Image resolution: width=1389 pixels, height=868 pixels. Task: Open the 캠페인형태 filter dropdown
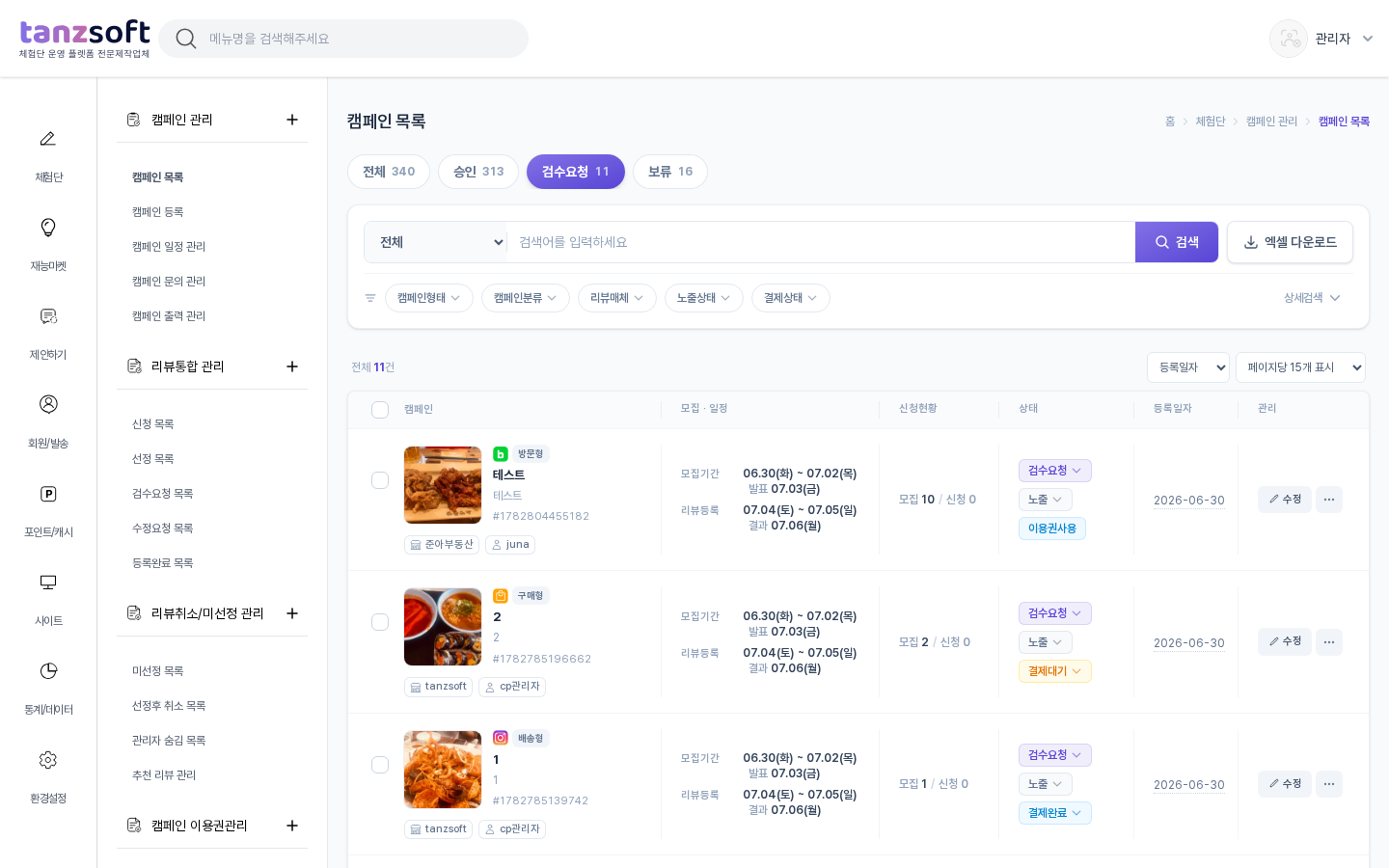pyautogui.click(x=429, y=298)
